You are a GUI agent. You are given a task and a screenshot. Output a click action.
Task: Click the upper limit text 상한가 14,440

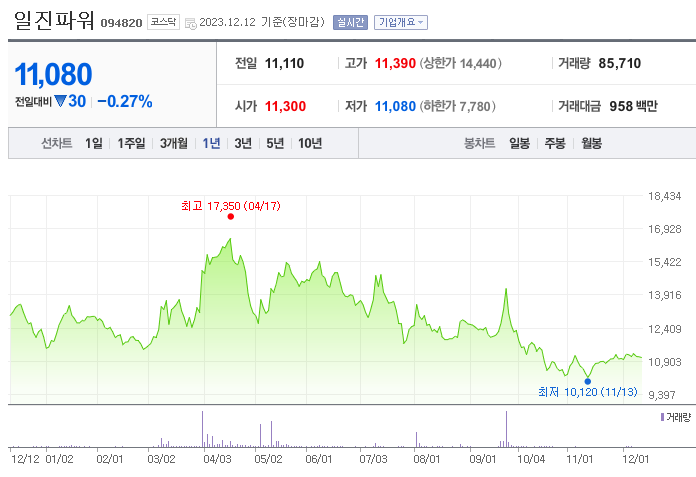click(460, 63)
